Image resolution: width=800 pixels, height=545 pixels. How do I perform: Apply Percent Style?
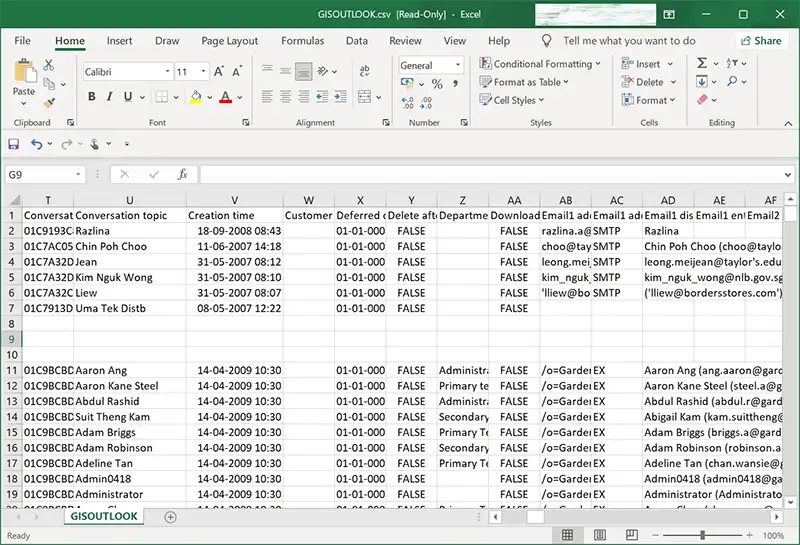click(x=437, y=84)
